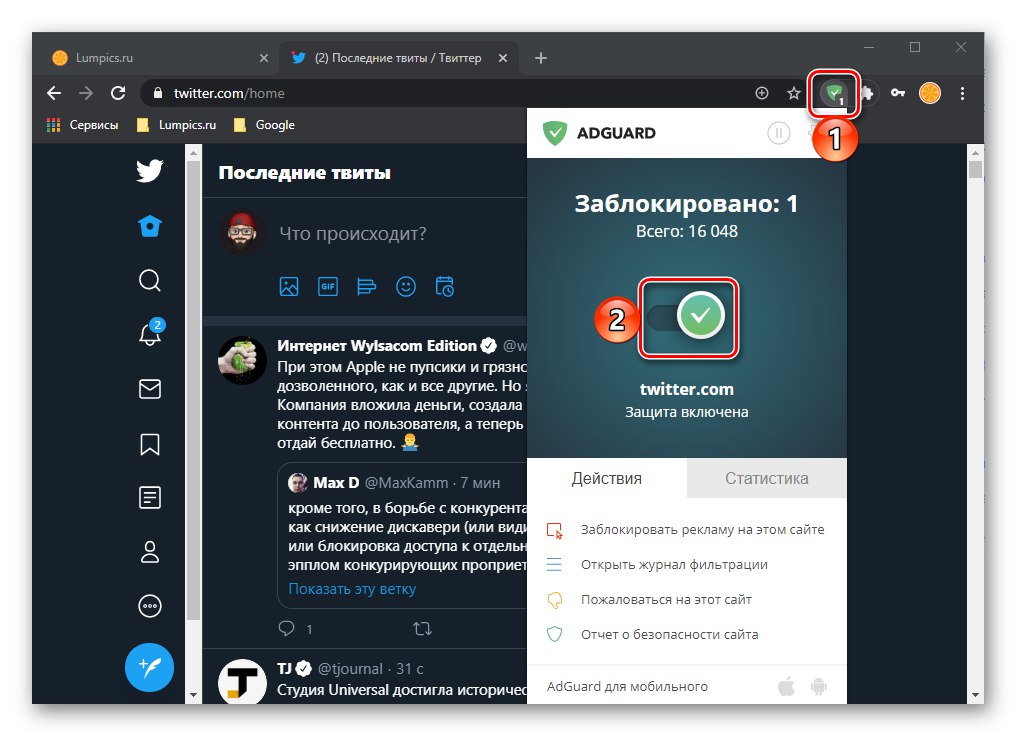Click the AdGuard extension icon in toolbar

(x=834, y=93)
